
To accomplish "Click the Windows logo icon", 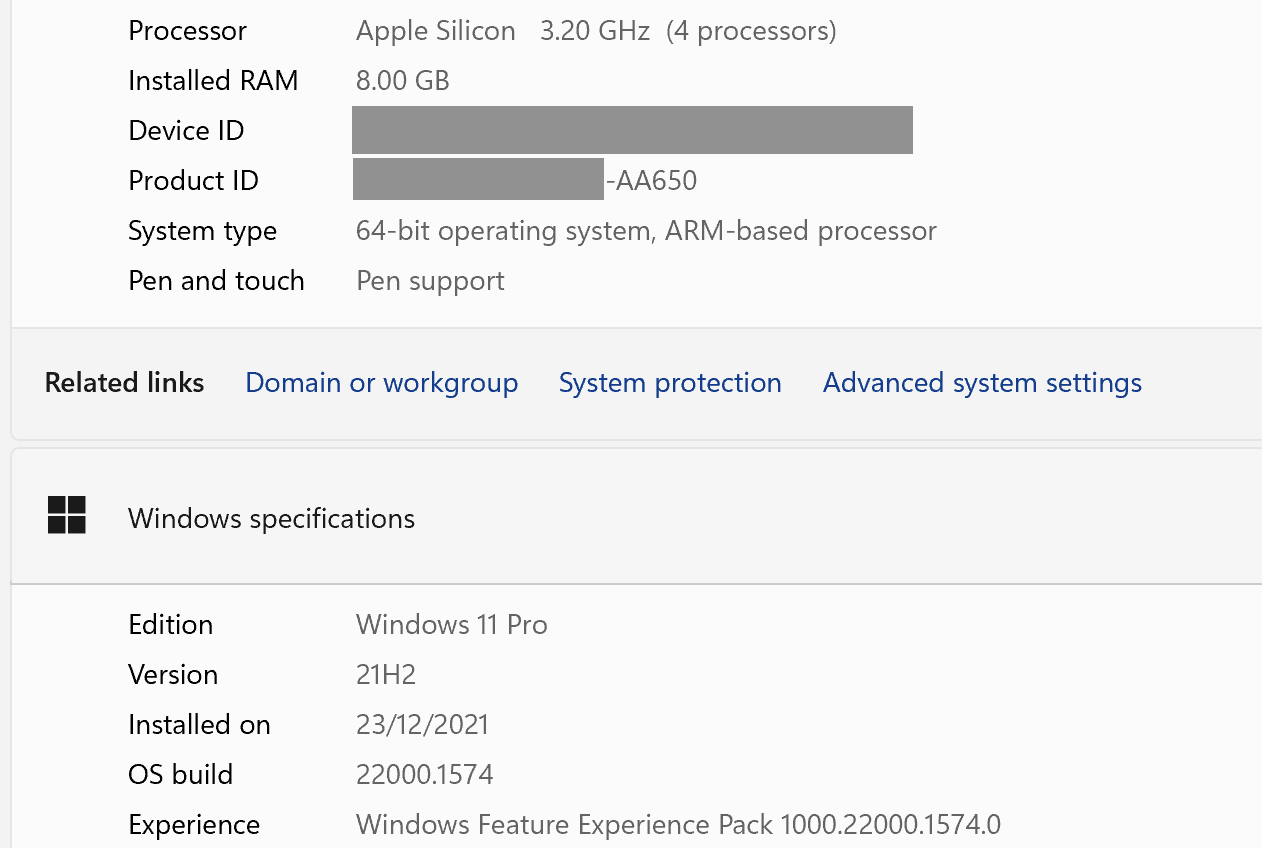I will tap(67, 516).
